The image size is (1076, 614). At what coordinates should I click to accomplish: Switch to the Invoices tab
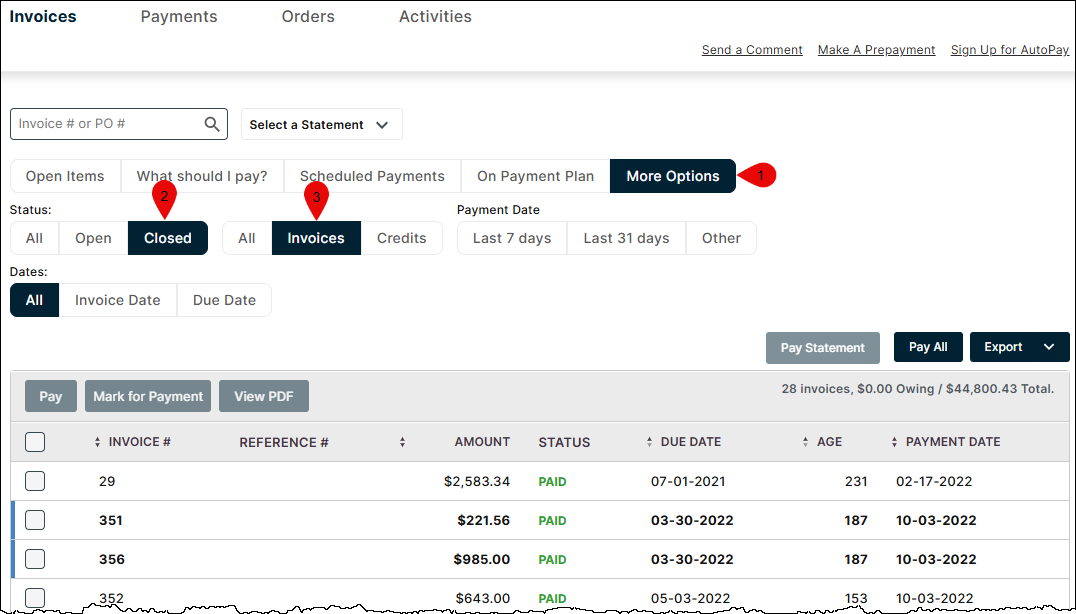tap(43, 16)
